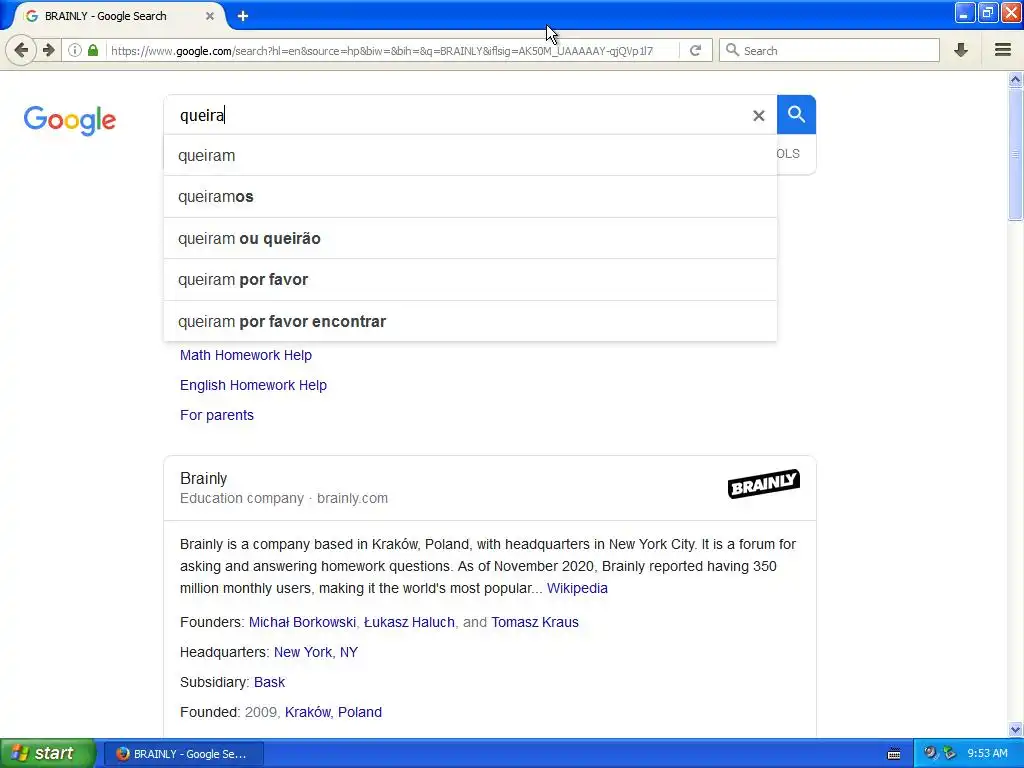This screenshot has height=768, width=1024.
Task: Open the Windows start button
Action: pyautogui.click(x=47, y=753)
